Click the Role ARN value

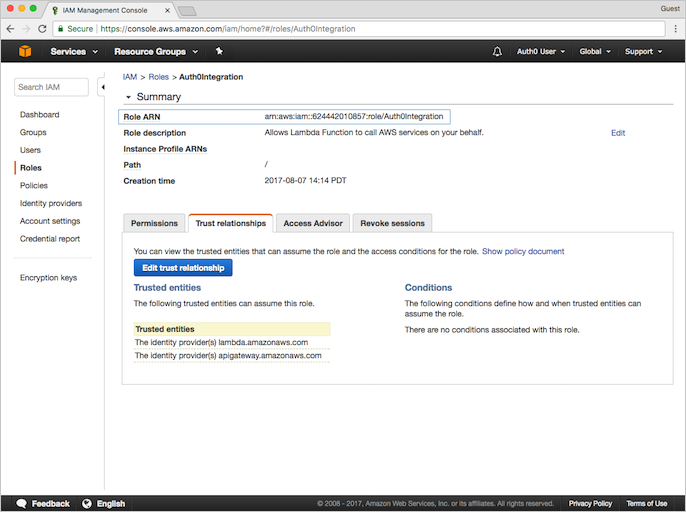click(x=354, y=116)
